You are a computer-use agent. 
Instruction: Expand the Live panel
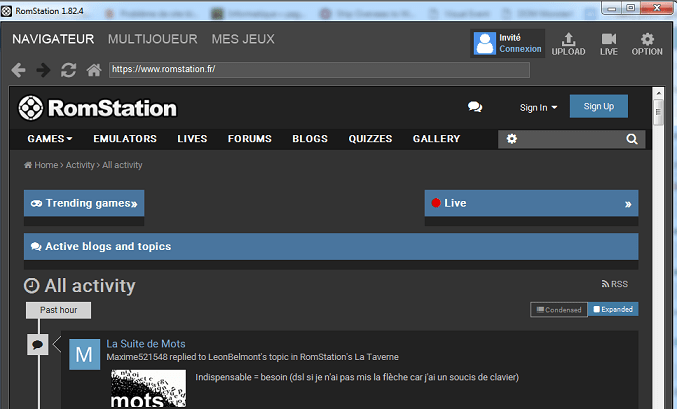(531, 203)
